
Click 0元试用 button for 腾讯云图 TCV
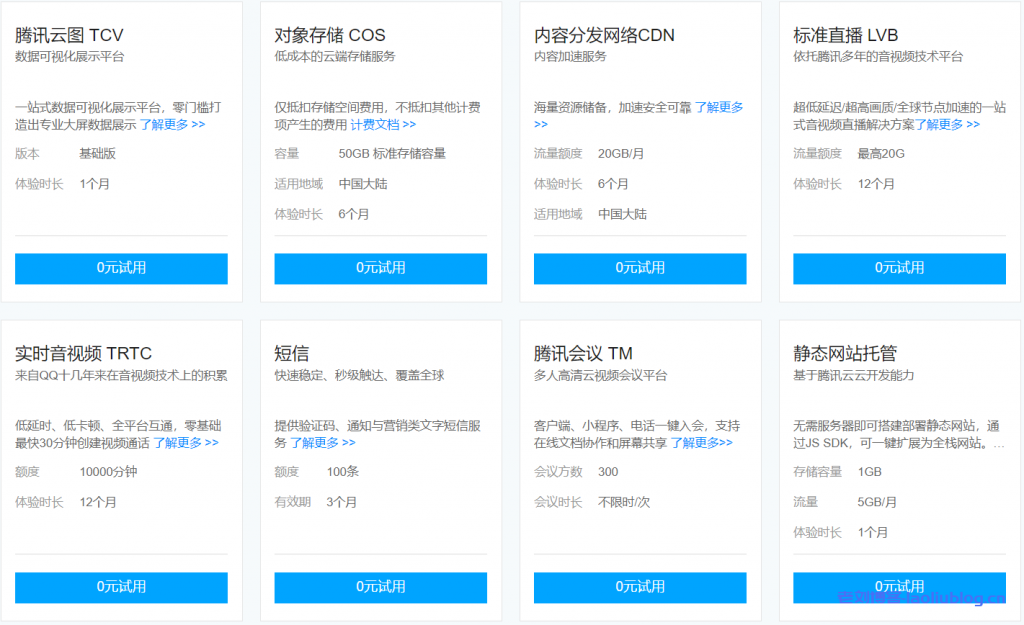click(121, 268)
